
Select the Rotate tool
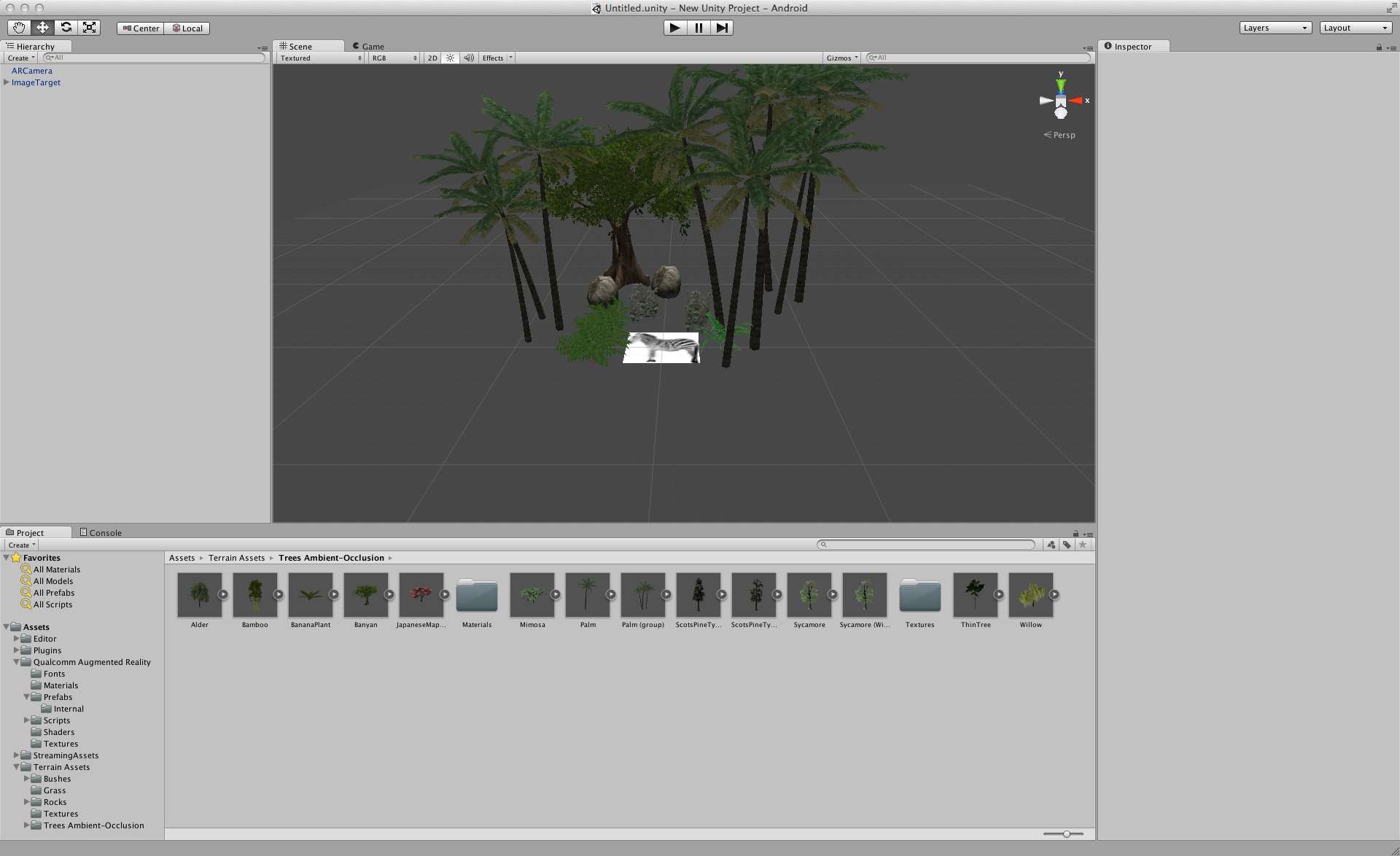pyautogui.click(x=66, y=28)
